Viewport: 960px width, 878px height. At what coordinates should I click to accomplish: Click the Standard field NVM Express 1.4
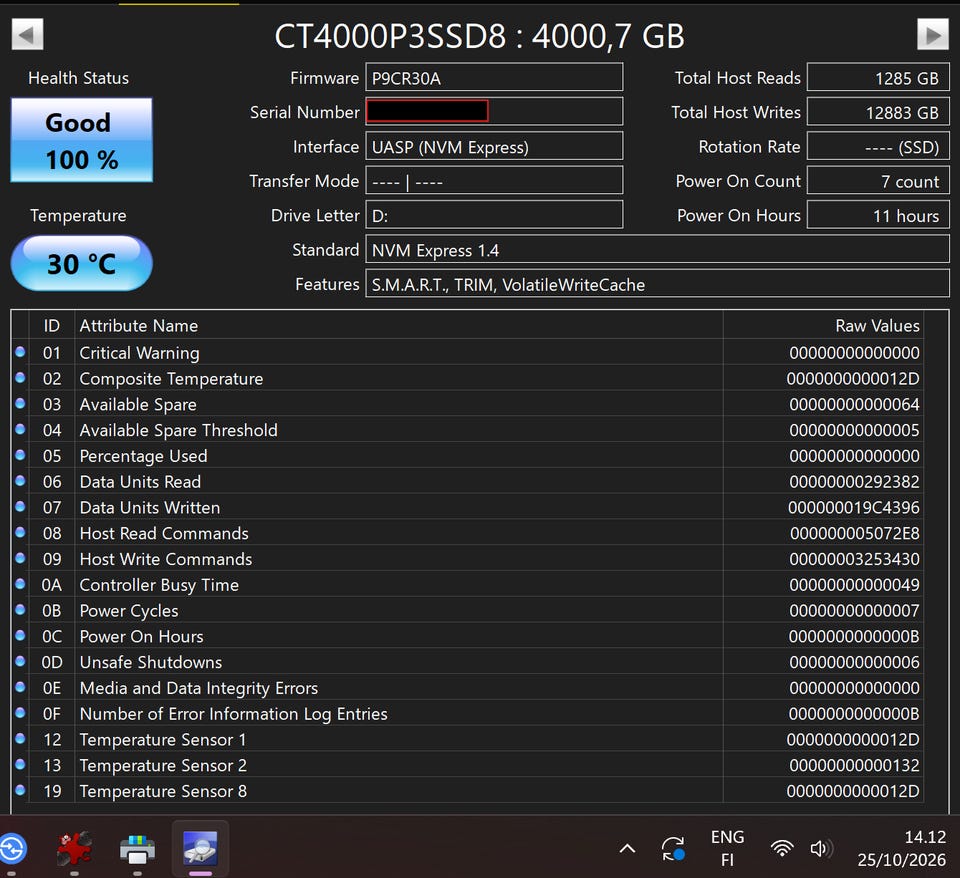pyautogui.click(x=658, y=249)
